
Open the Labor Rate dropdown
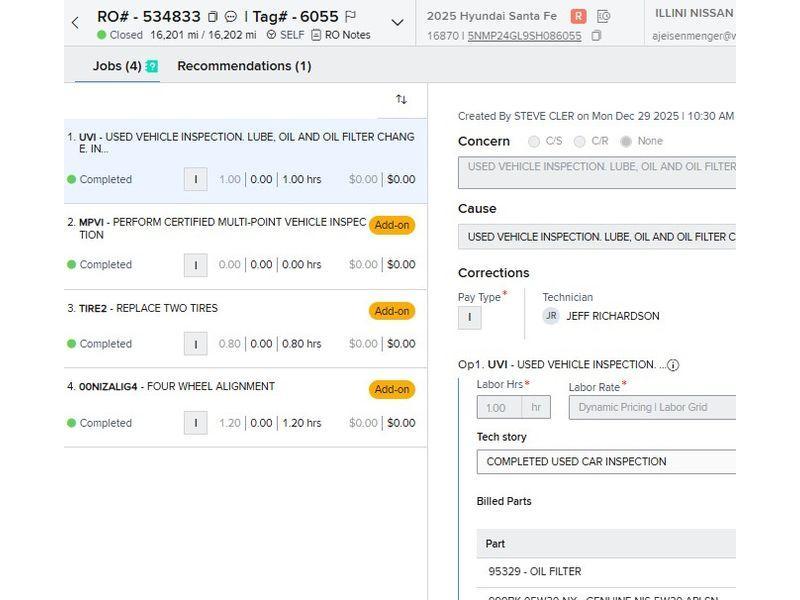pos(652,407)
